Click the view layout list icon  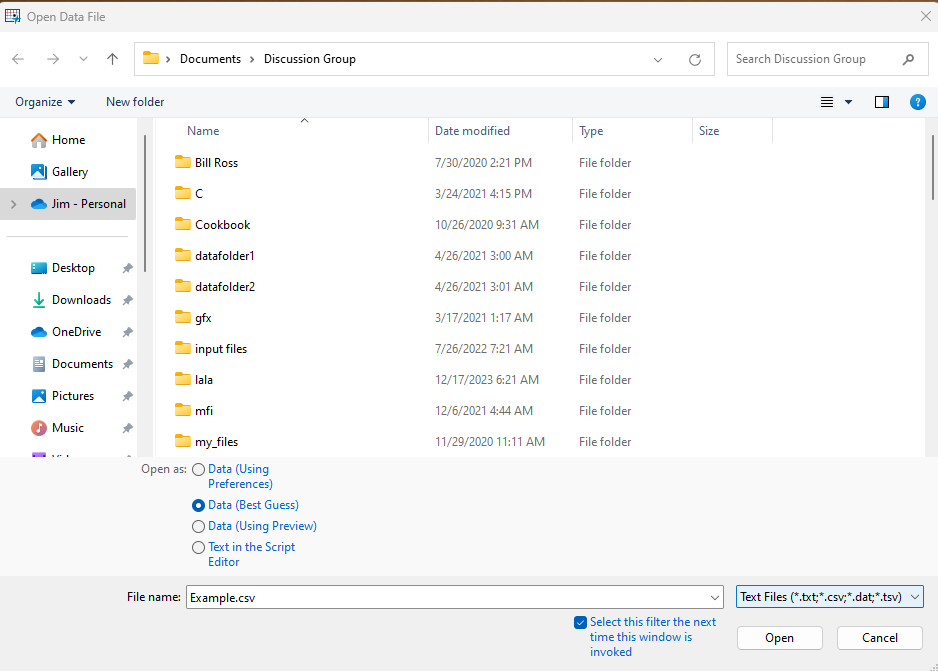(827, 102)
